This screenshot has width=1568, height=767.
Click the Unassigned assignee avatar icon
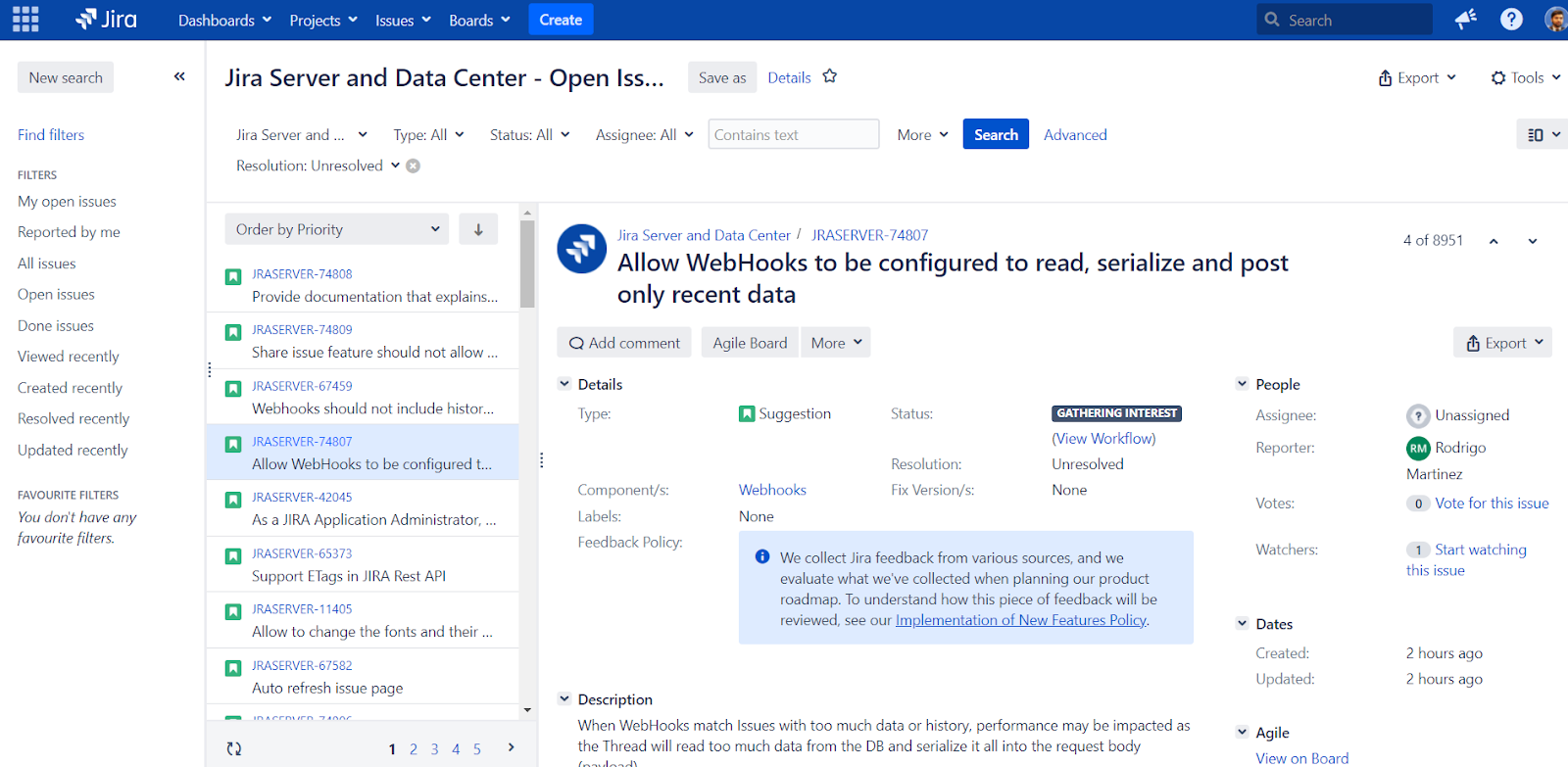pos(1418,415)
